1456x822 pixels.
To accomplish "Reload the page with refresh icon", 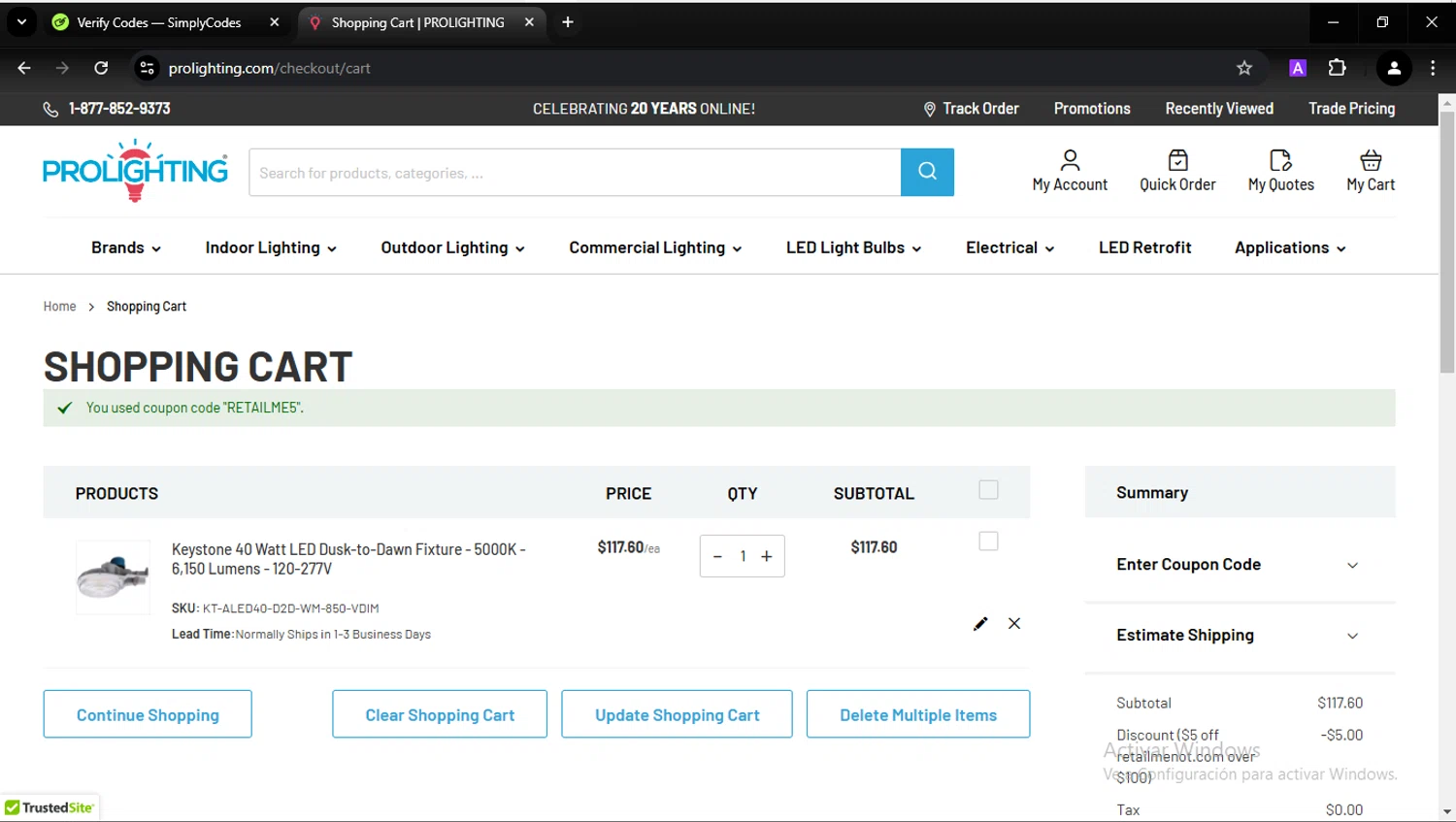I will click(x=101, y=68).
